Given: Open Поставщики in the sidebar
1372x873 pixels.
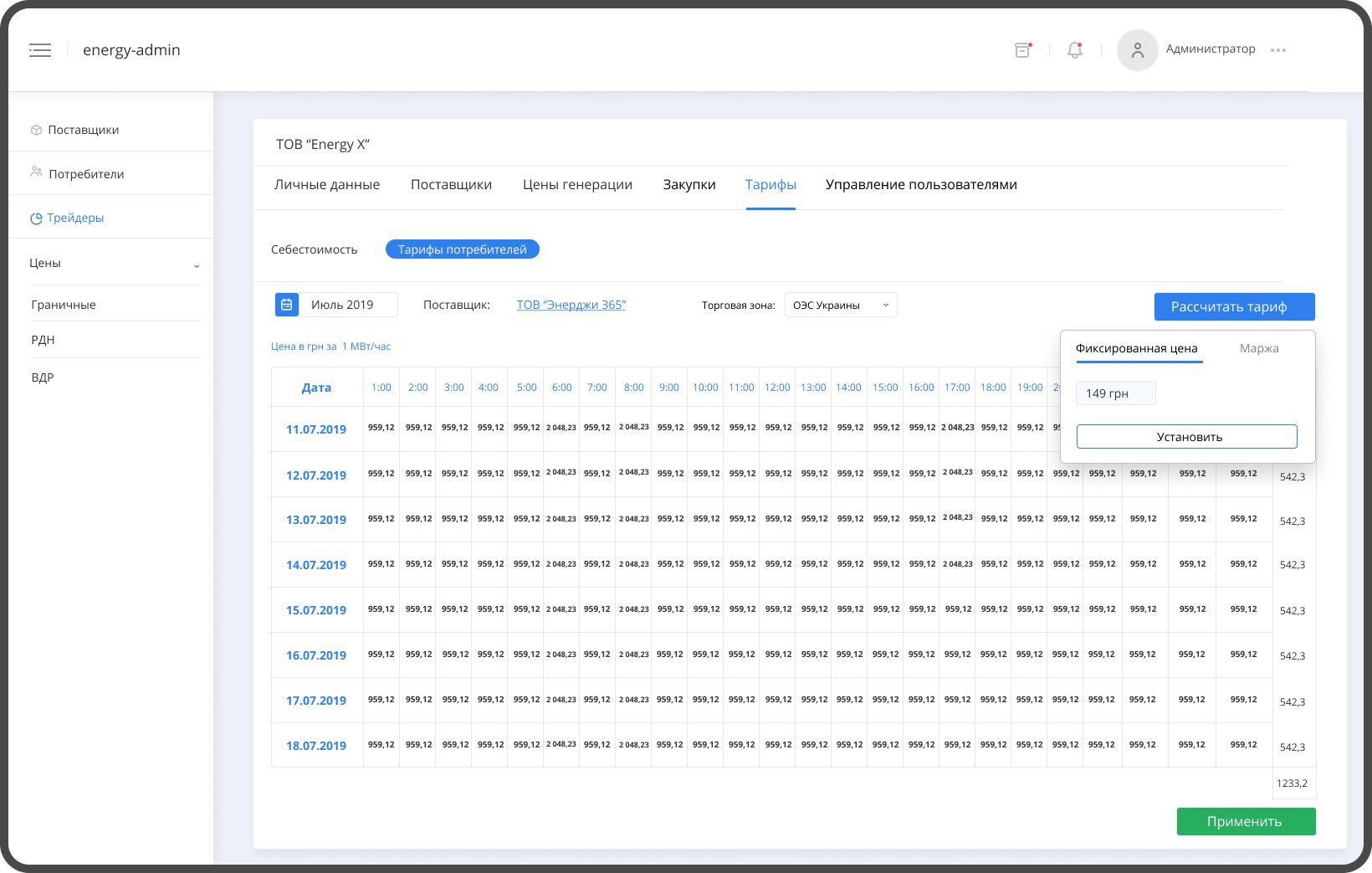Looking at the screenshot, I should [x=83, y=130].
